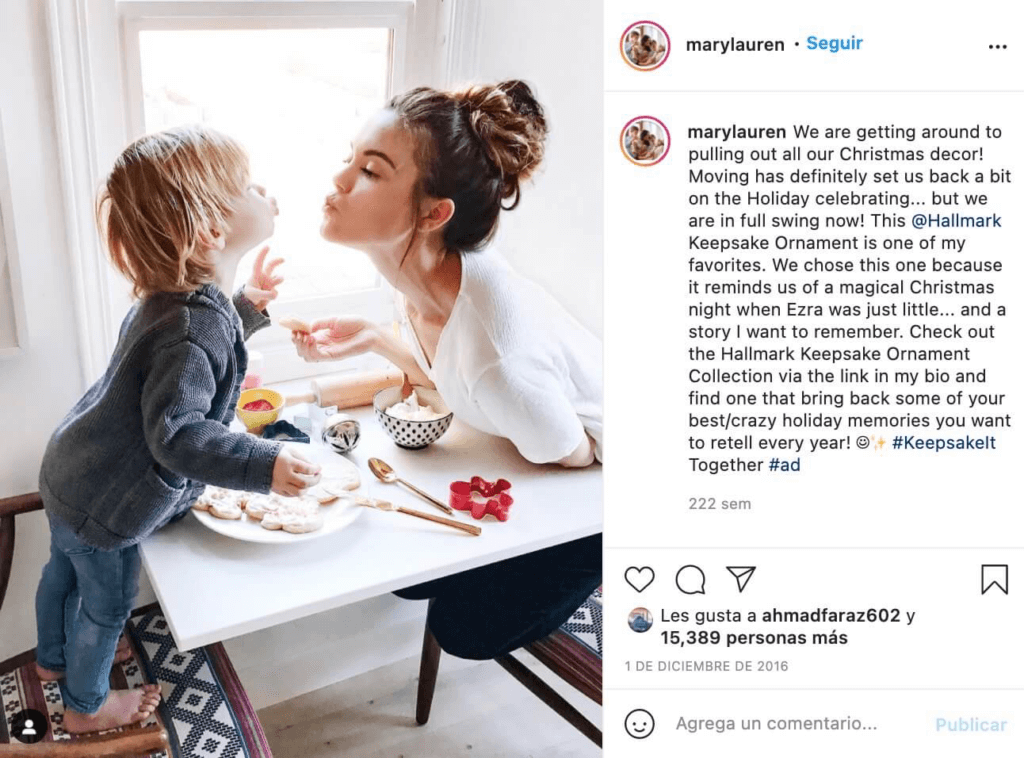This screenshot has height=758, width=1024.
Task: Show tagged people icon on photo
Action: [29, 726]
